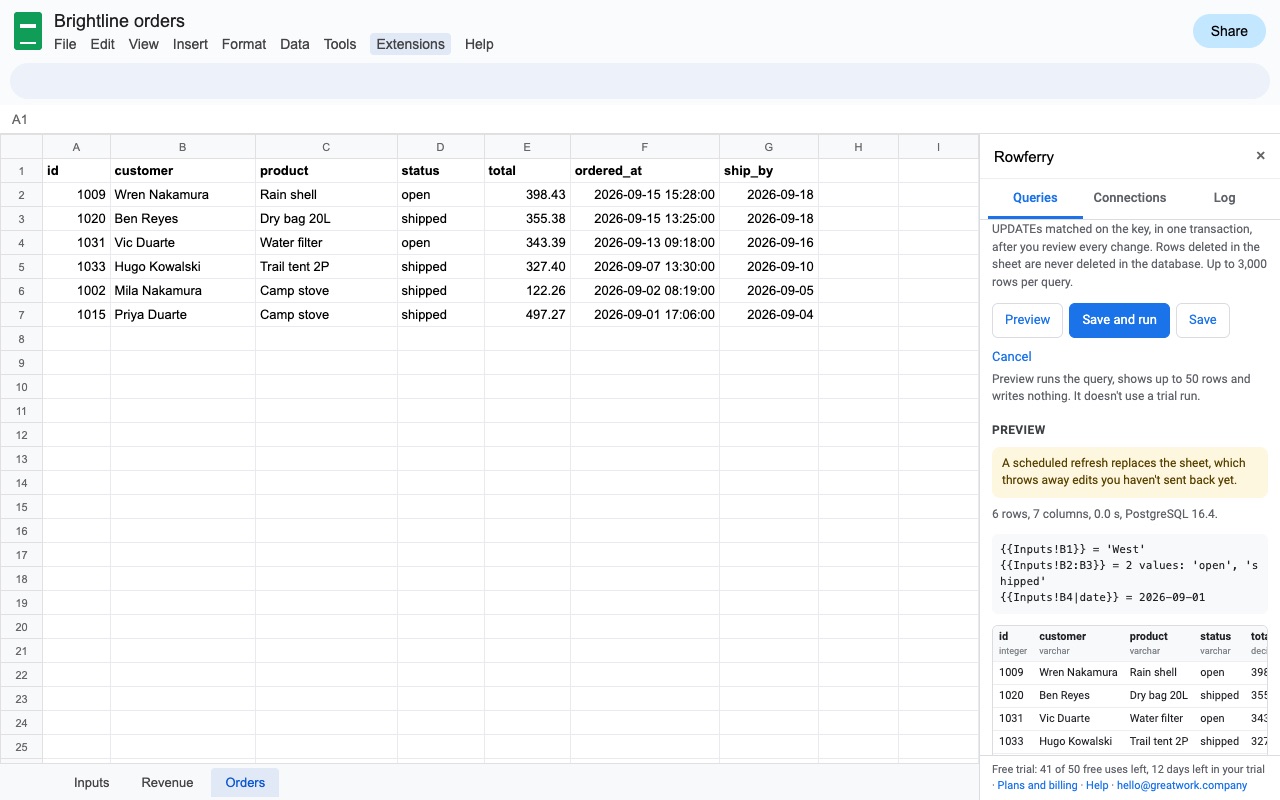
Task: Open the View menu
Action: point(144,44)
